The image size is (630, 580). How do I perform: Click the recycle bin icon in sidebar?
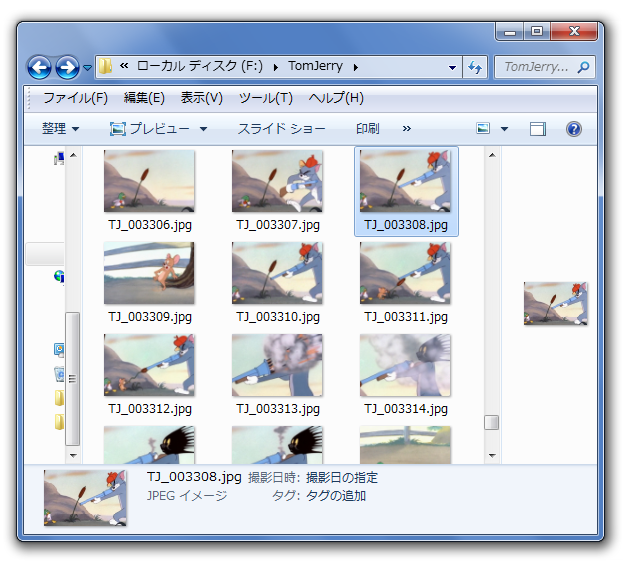[x=59, y=374]
